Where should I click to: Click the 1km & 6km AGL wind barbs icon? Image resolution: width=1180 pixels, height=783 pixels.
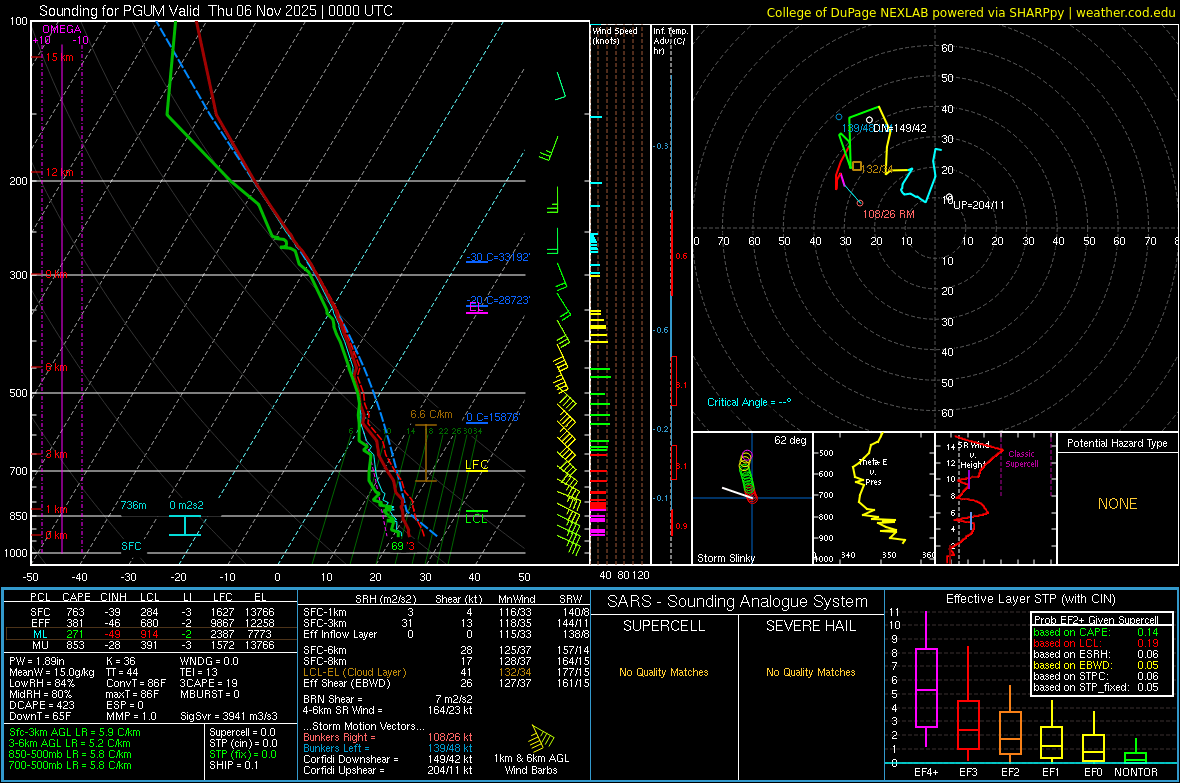(541, 737)
